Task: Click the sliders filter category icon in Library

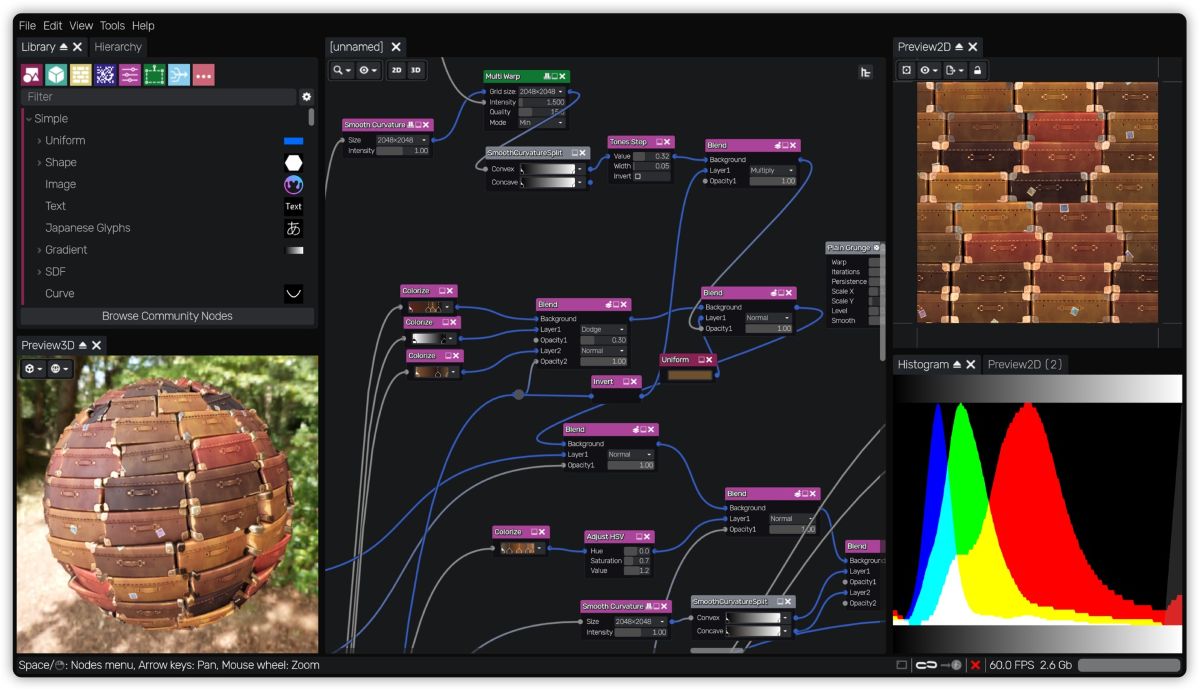Action: (x=130, y=75)
